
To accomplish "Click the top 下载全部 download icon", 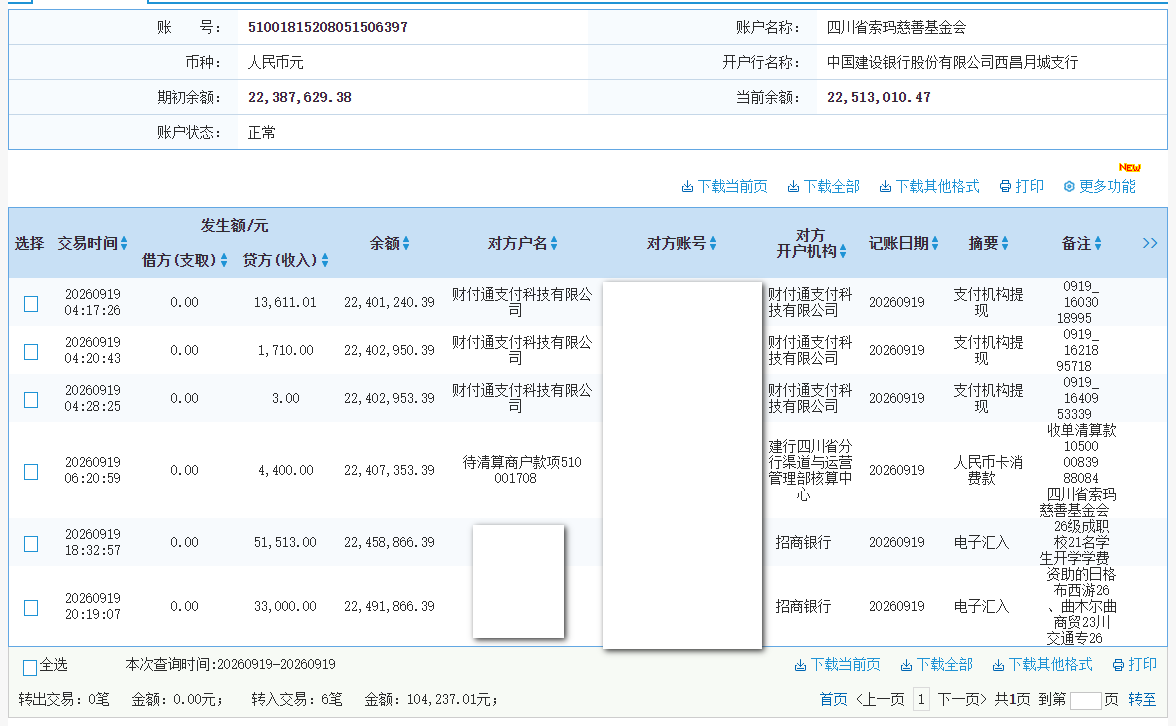I will [x=793, y=187].
